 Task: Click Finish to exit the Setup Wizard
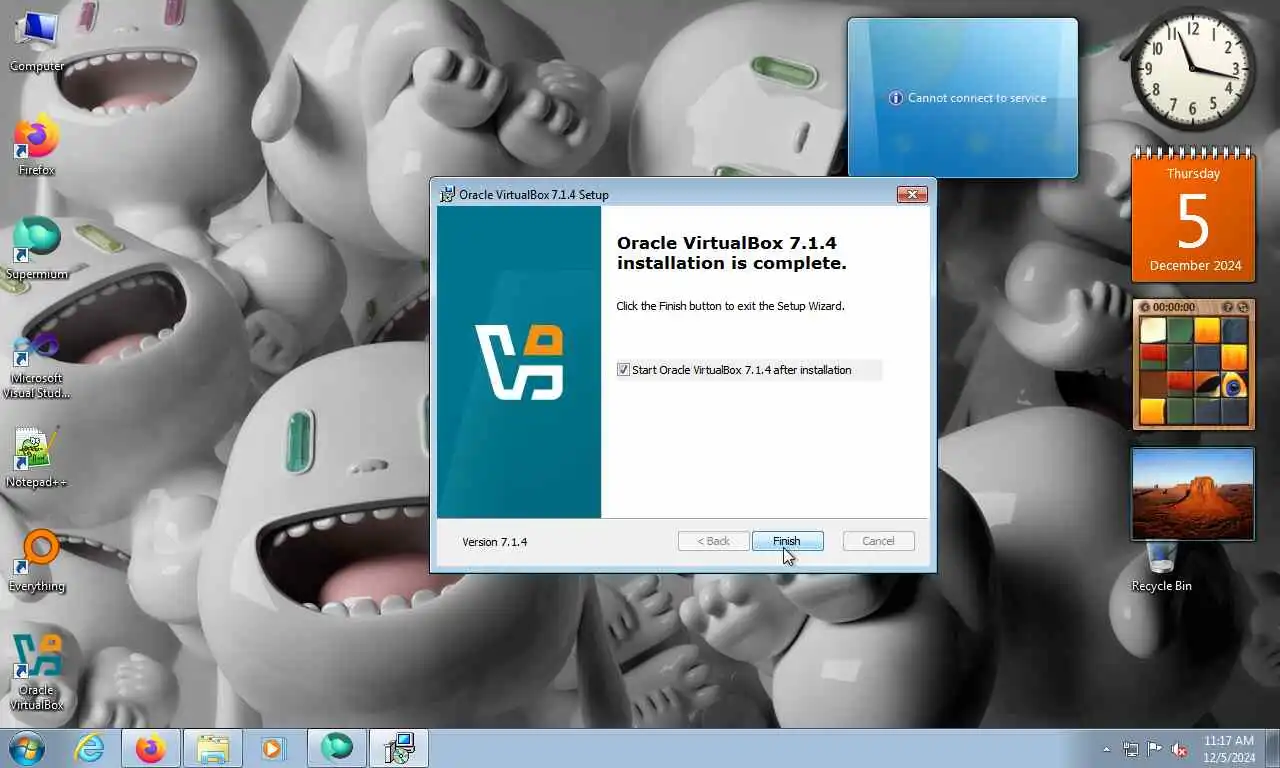pos(787,541)
